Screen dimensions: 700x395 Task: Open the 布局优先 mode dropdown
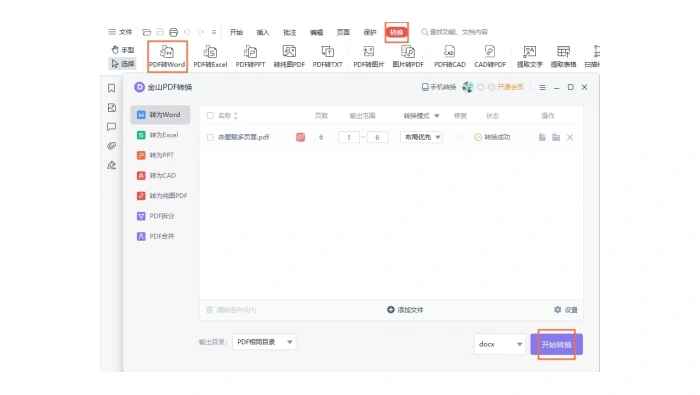tap(421, 137)
